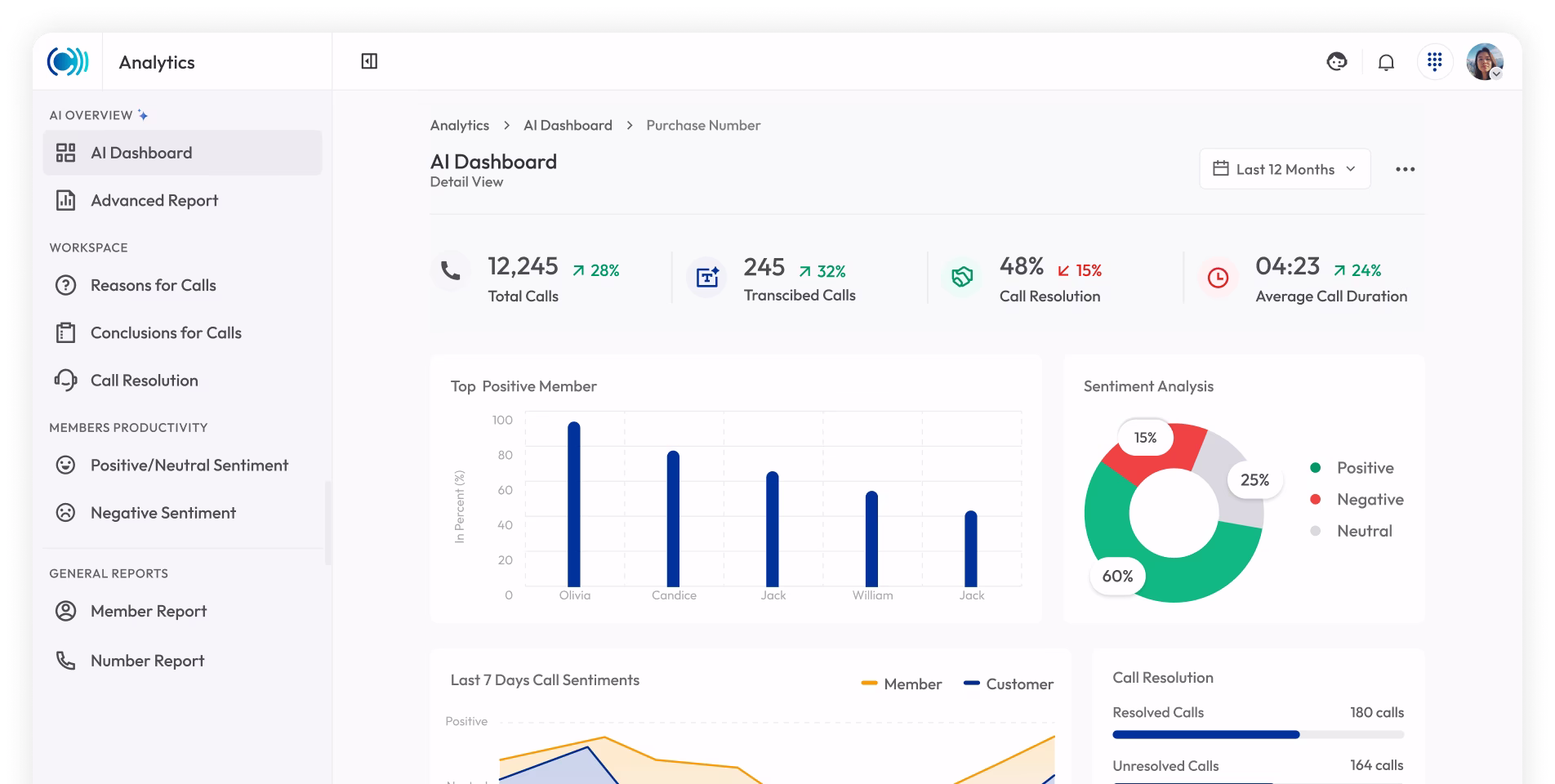
Task: Click the Resolved Calls progress bar
Action: pos(1258,735)
